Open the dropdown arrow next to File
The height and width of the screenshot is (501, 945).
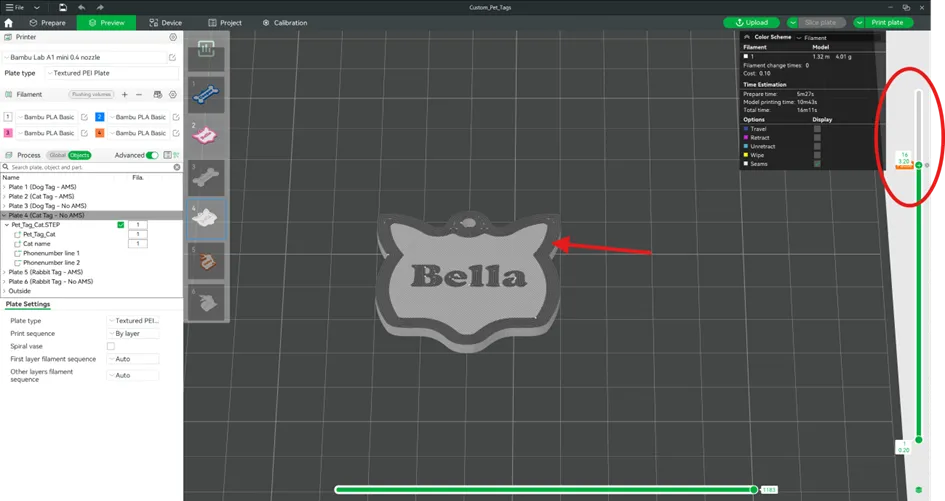pyautogui.click(x=37, y=7)
